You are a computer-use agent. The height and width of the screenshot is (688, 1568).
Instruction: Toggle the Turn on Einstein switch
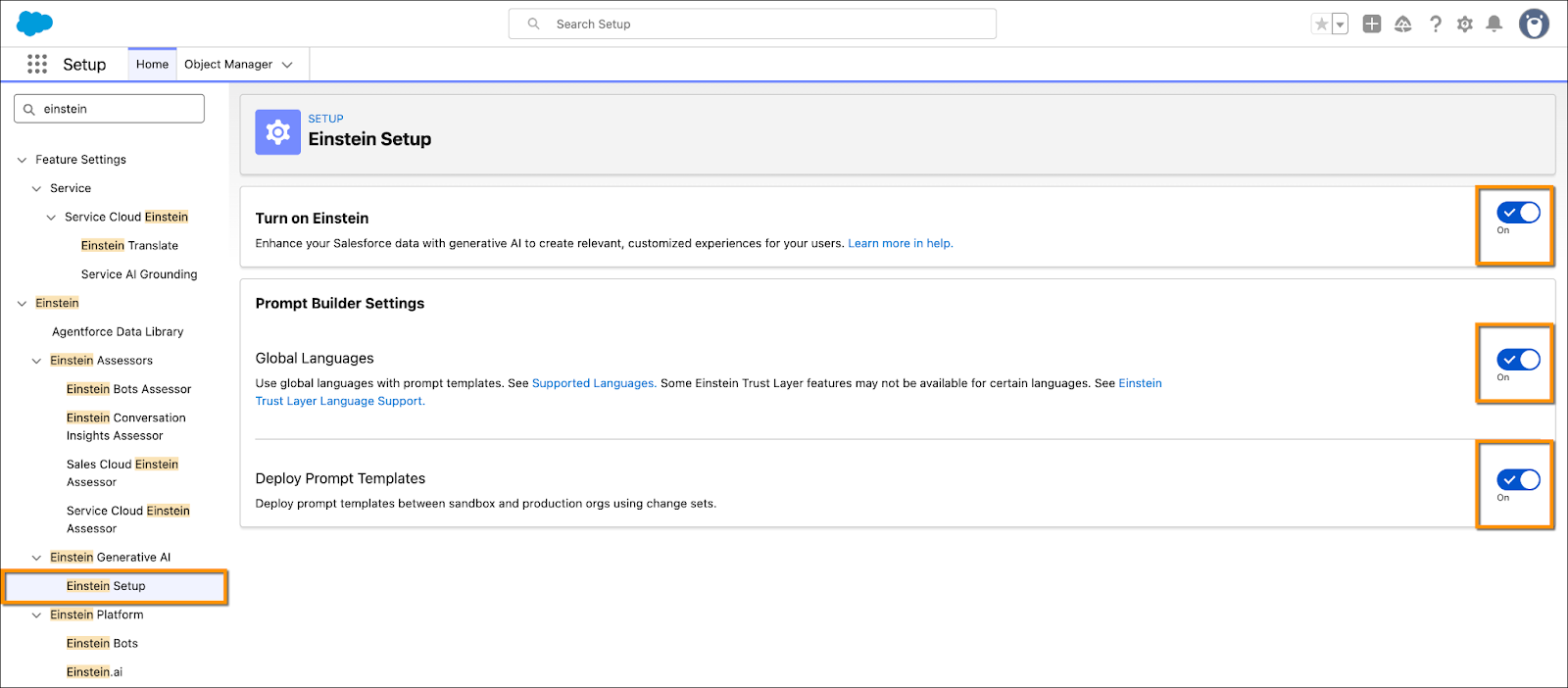[x=1518, y=212]
